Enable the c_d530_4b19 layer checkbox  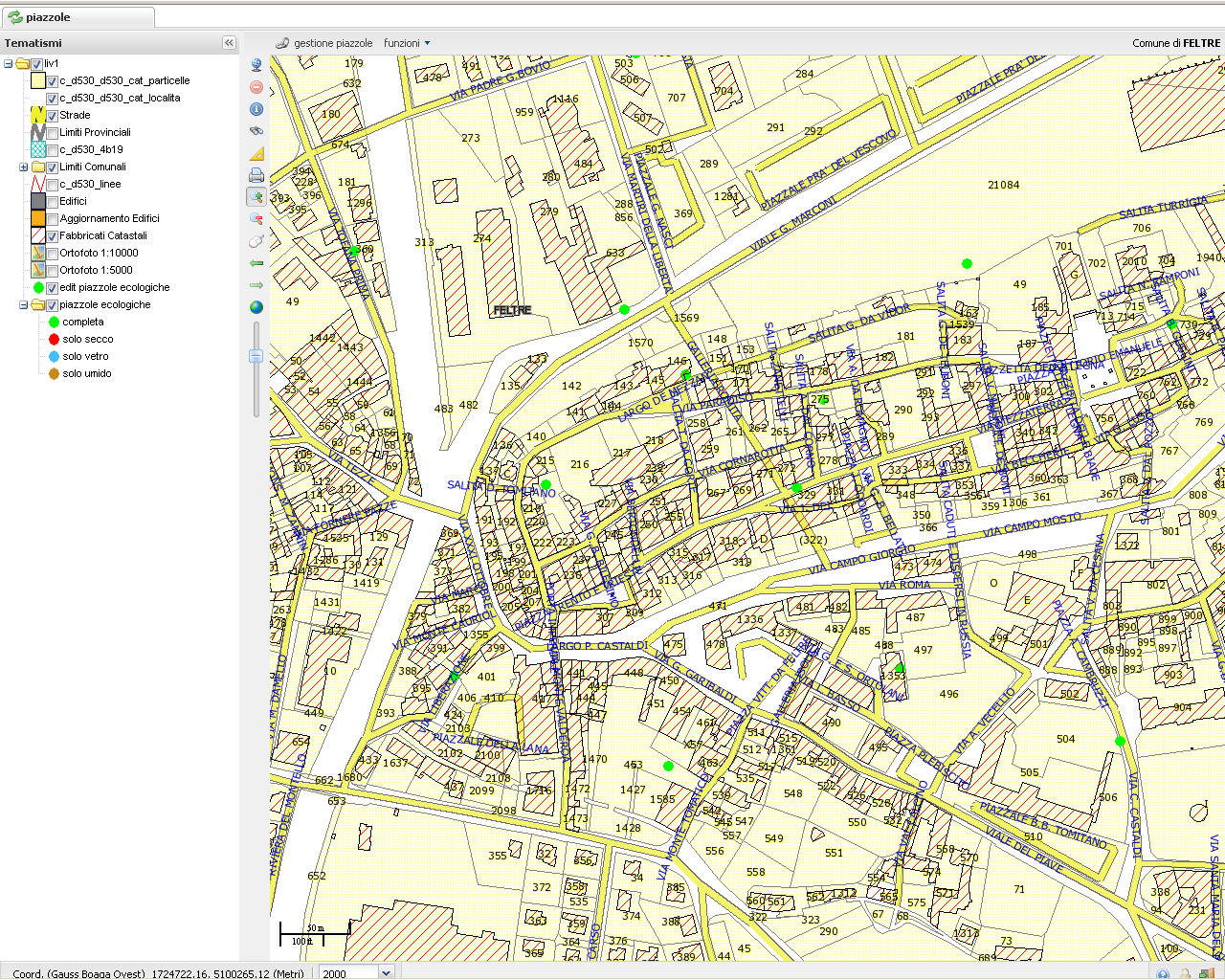53,149
